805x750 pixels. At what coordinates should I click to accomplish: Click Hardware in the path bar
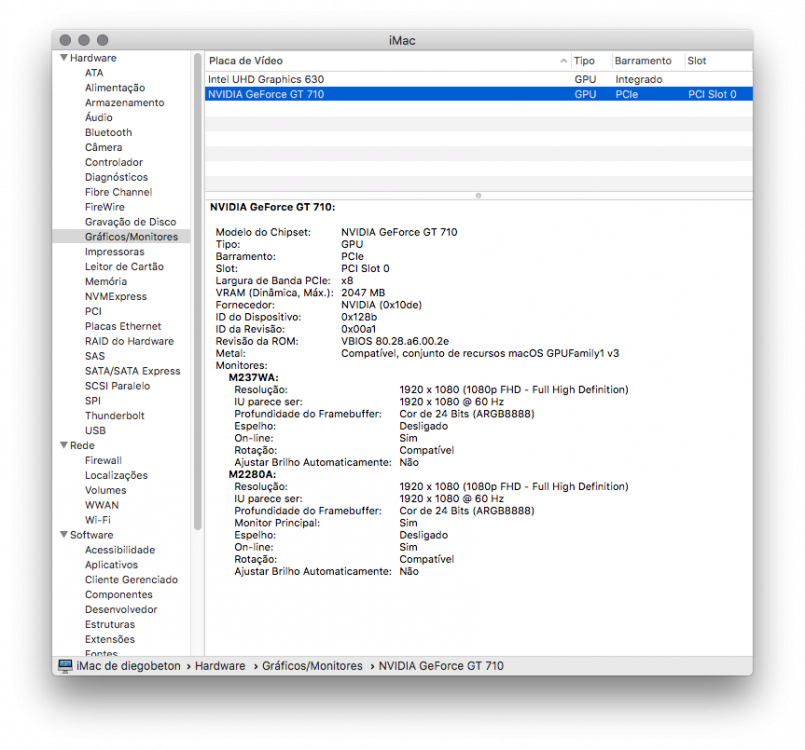coord(220,666)
